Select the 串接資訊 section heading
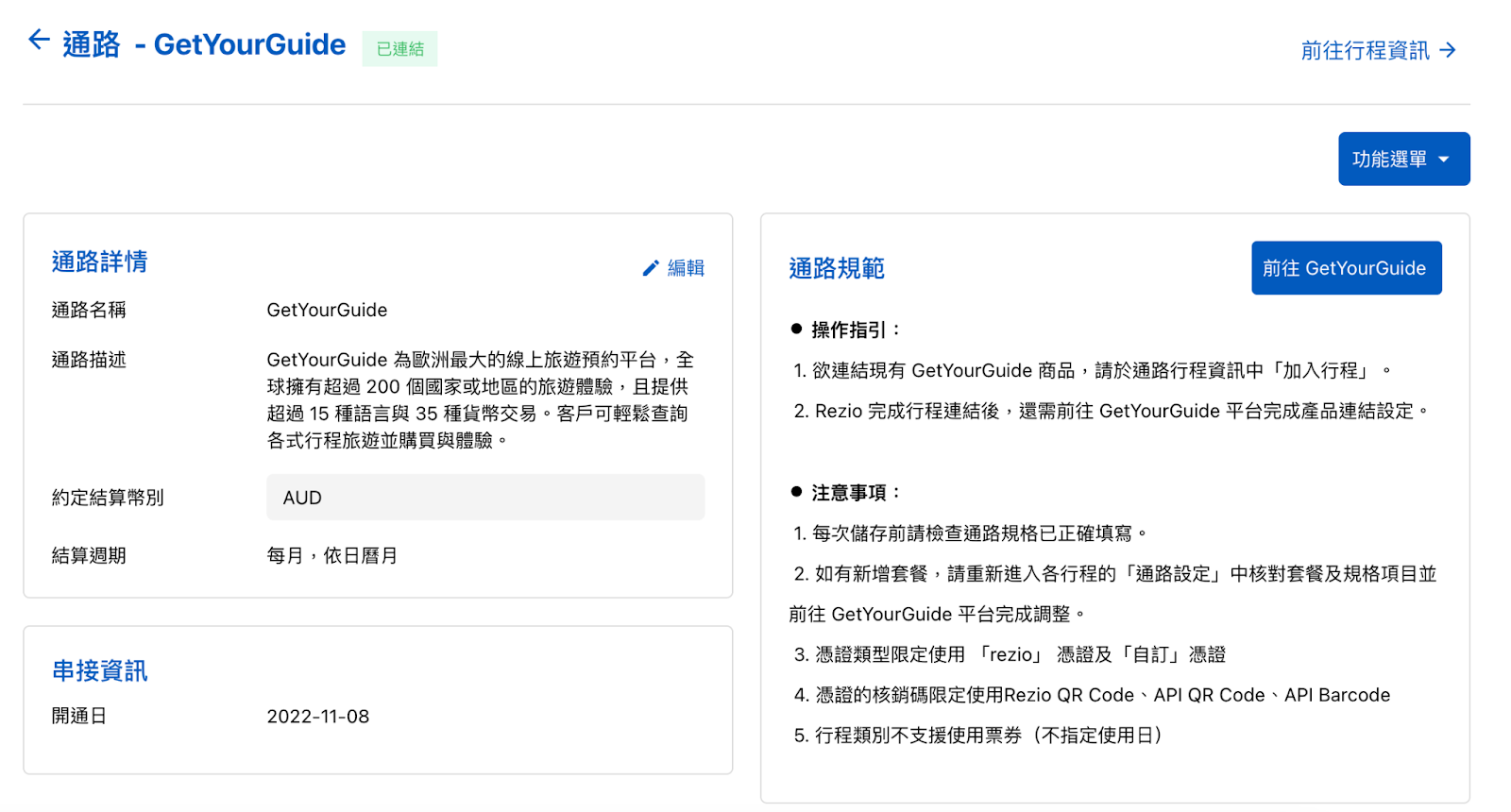Screen dimensions: 1511x812 point(99,671)
